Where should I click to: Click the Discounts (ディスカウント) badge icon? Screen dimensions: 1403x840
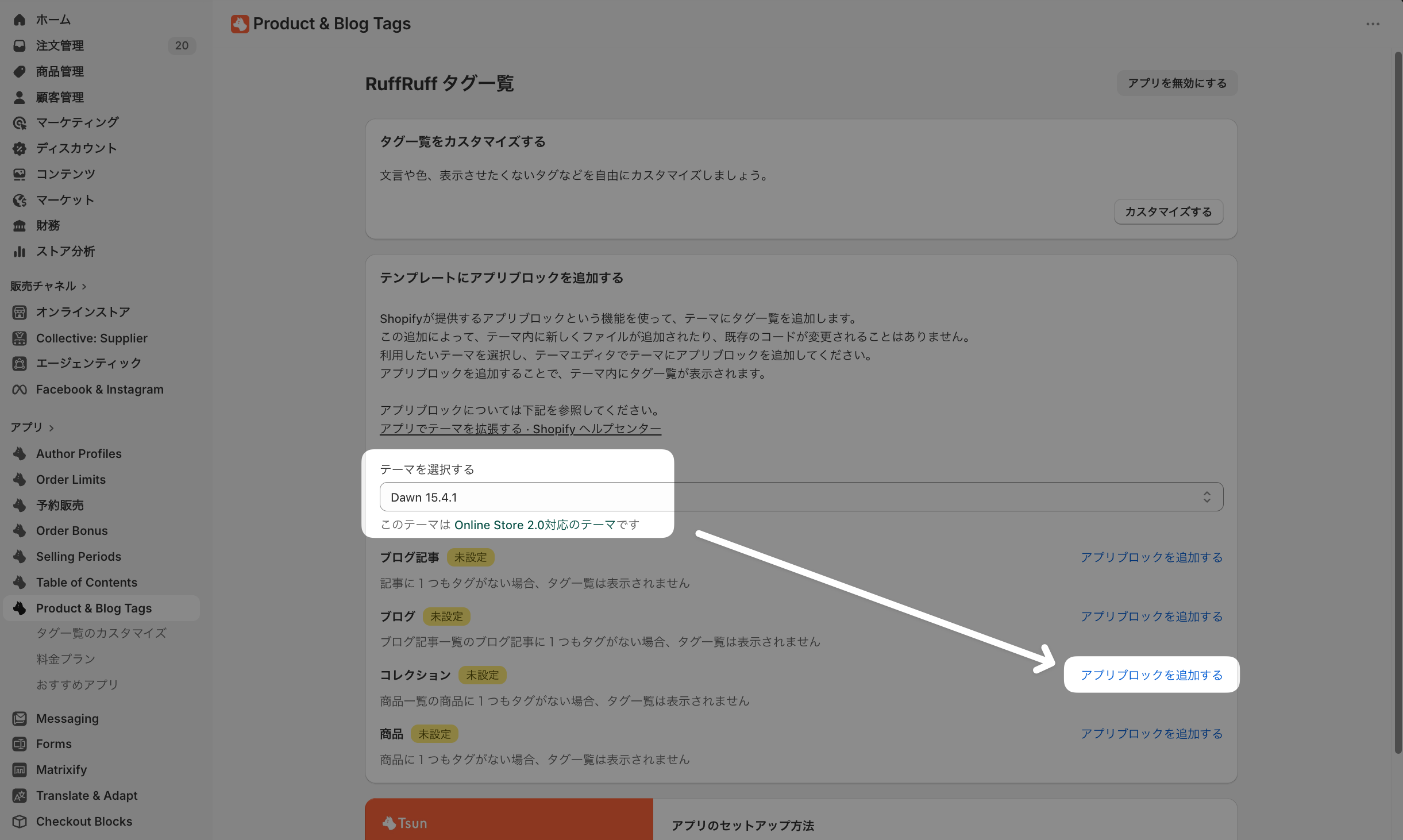pyautogui.click(x=20, y=148)
